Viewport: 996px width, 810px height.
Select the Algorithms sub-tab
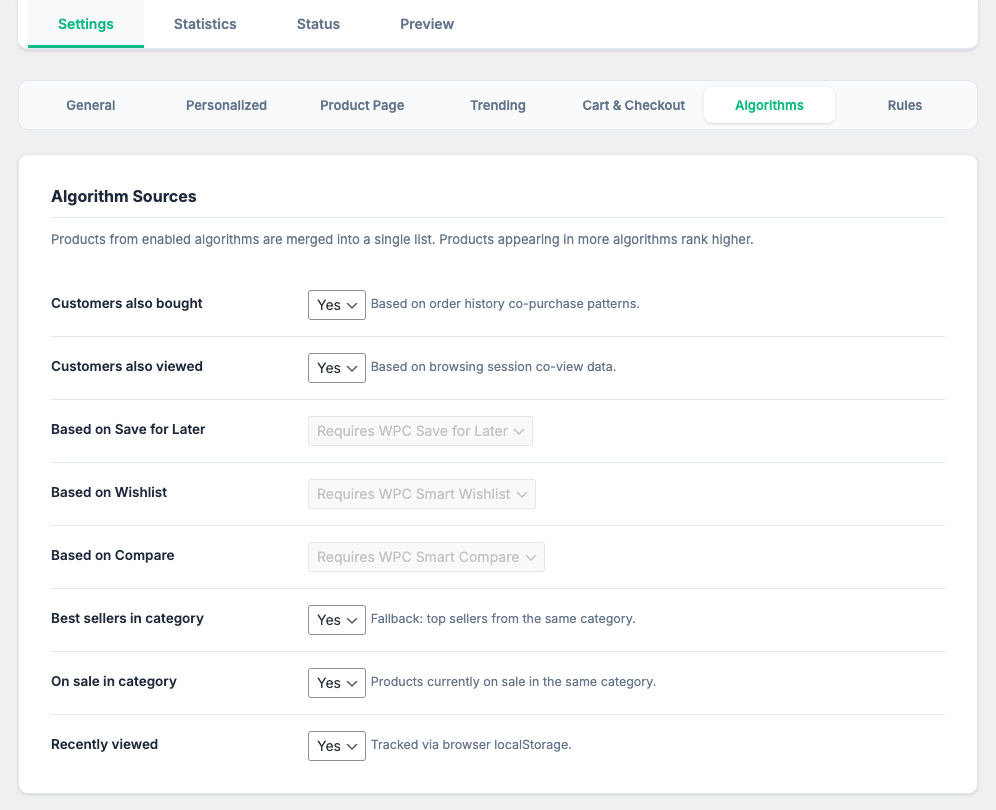[769, 105]
